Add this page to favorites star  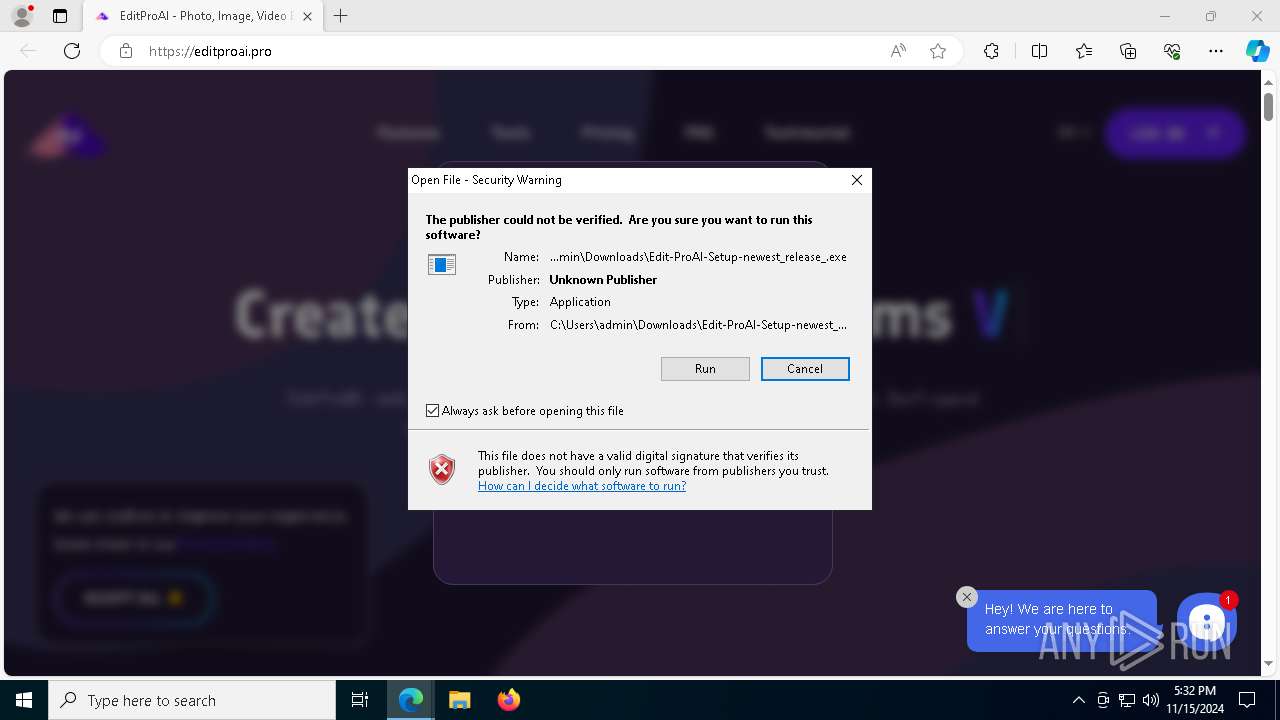(x=938, y=51)
